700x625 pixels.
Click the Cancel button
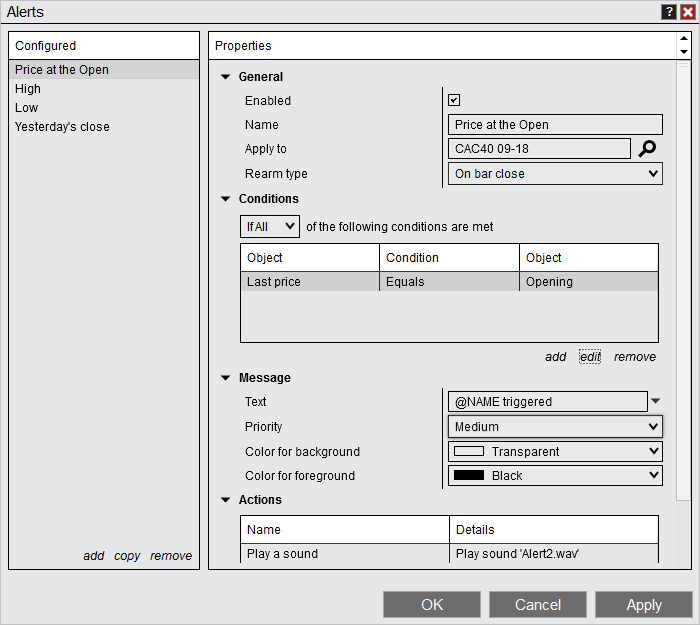pyautogui.click(x=538, y=604)
